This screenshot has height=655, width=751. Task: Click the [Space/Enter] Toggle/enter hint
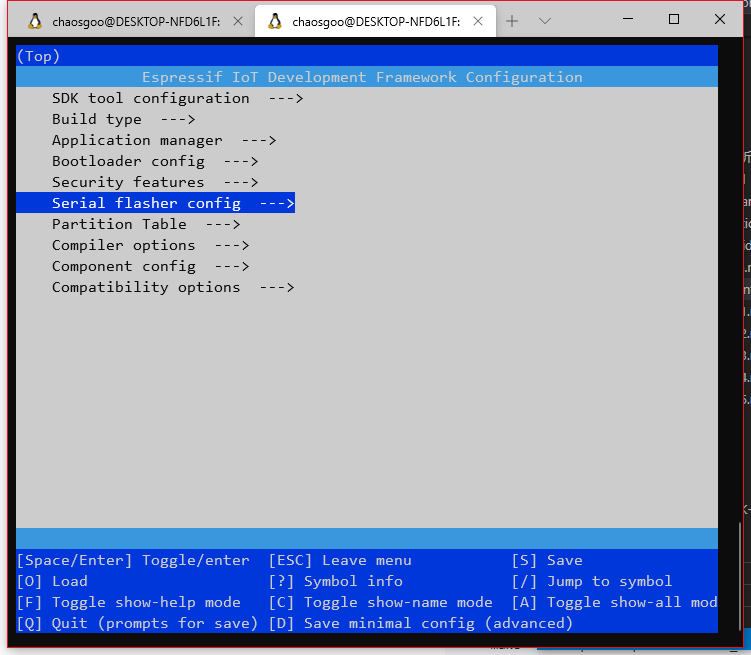tap(133, 561)
